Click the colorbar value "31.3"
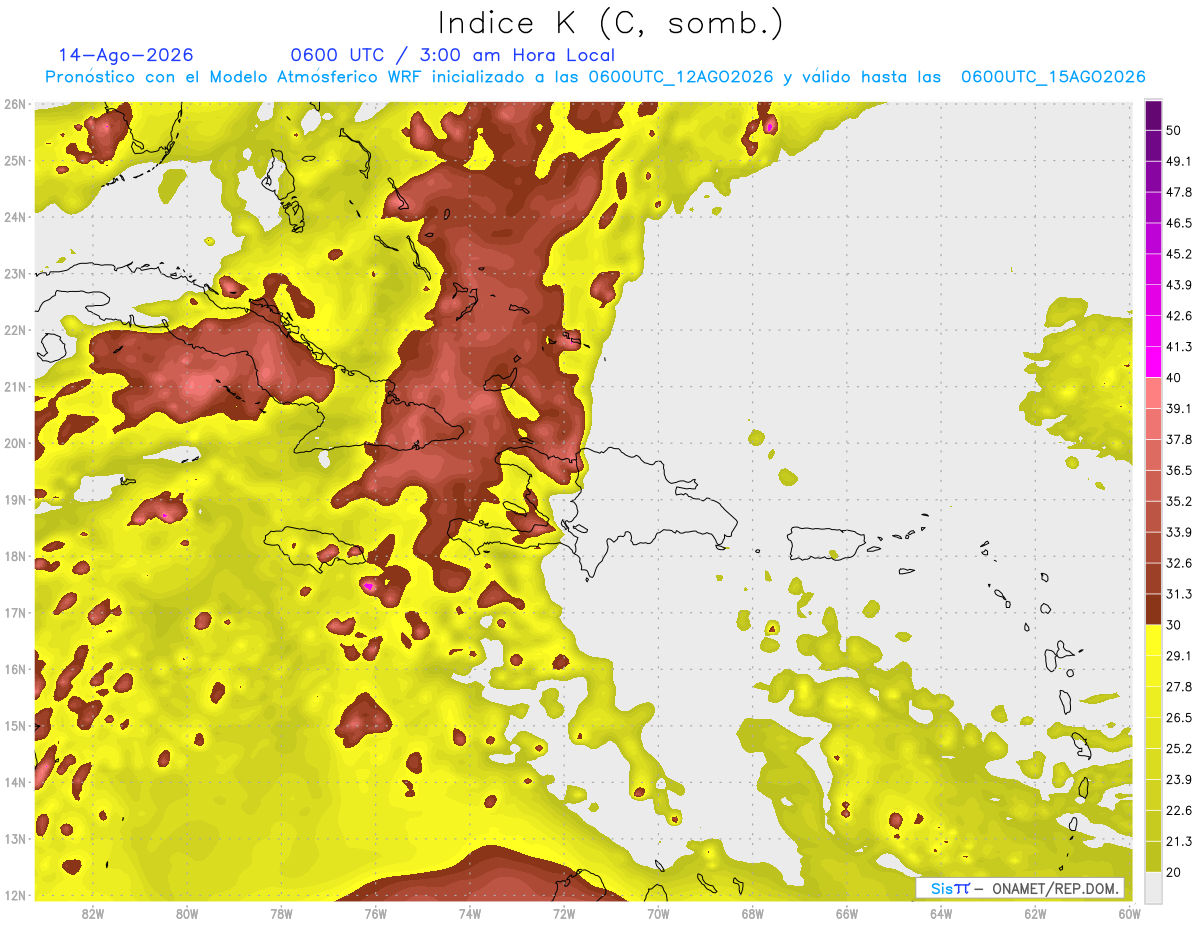Screen dimensions: 1200x927 (1179, 594)
